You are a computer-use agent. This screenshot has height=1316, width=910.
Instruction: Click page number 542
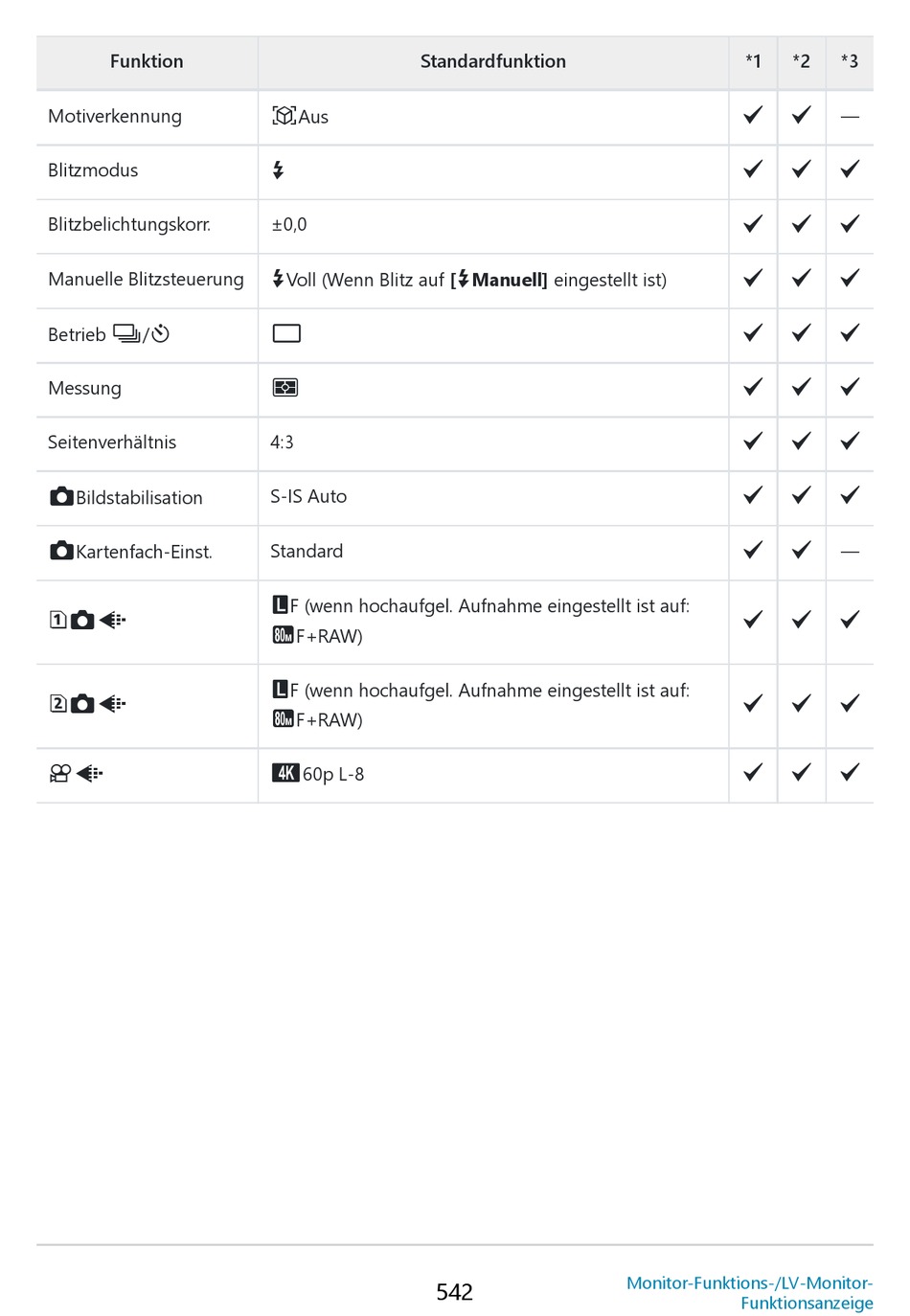tap(454, 1292)
